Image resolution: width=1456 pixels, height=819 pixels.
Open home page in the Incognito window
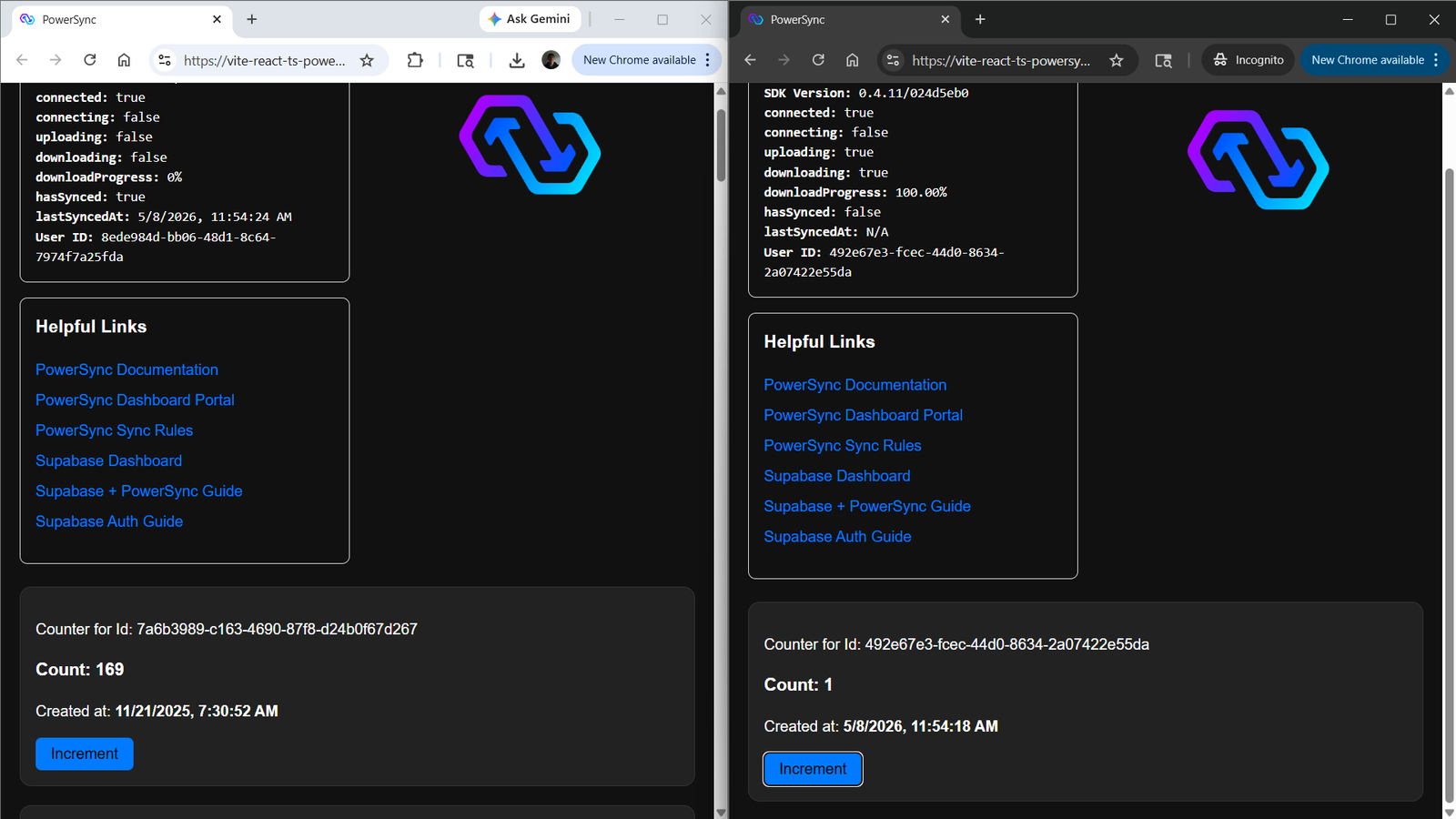(x=852, y=60)
